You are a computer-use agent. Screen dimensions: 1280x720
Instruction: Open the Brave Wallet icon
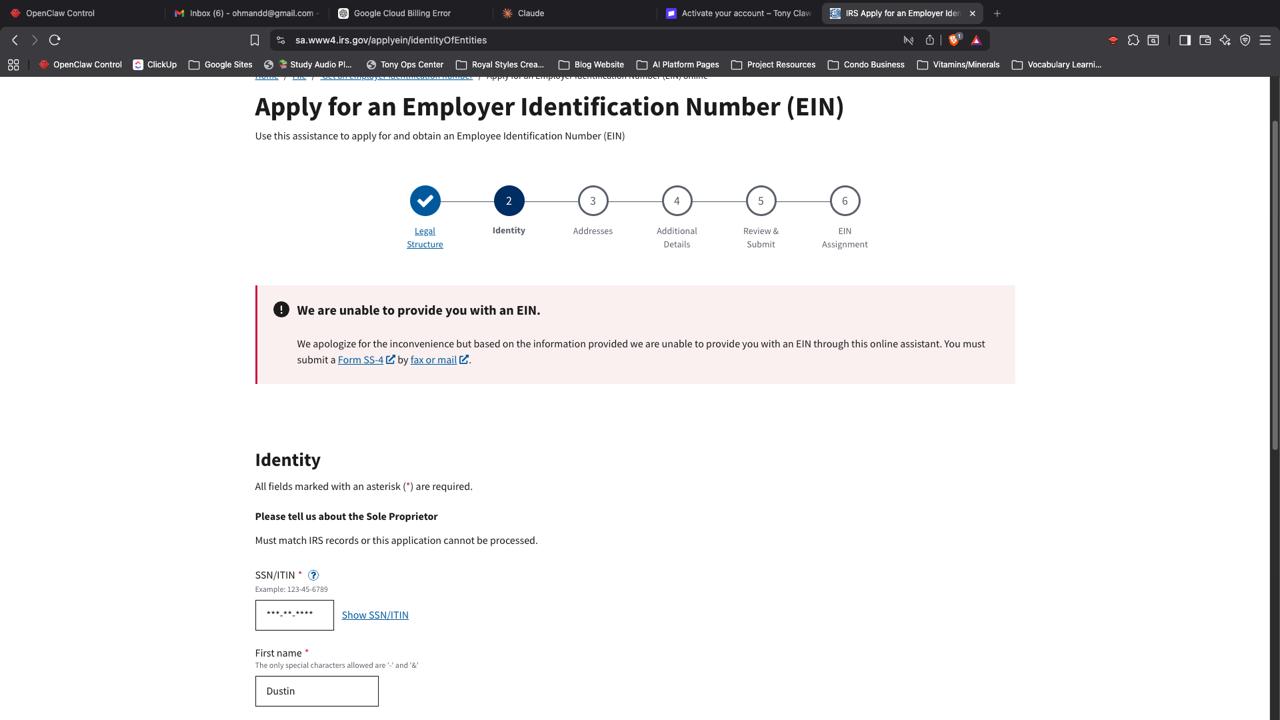(1205, 40)
